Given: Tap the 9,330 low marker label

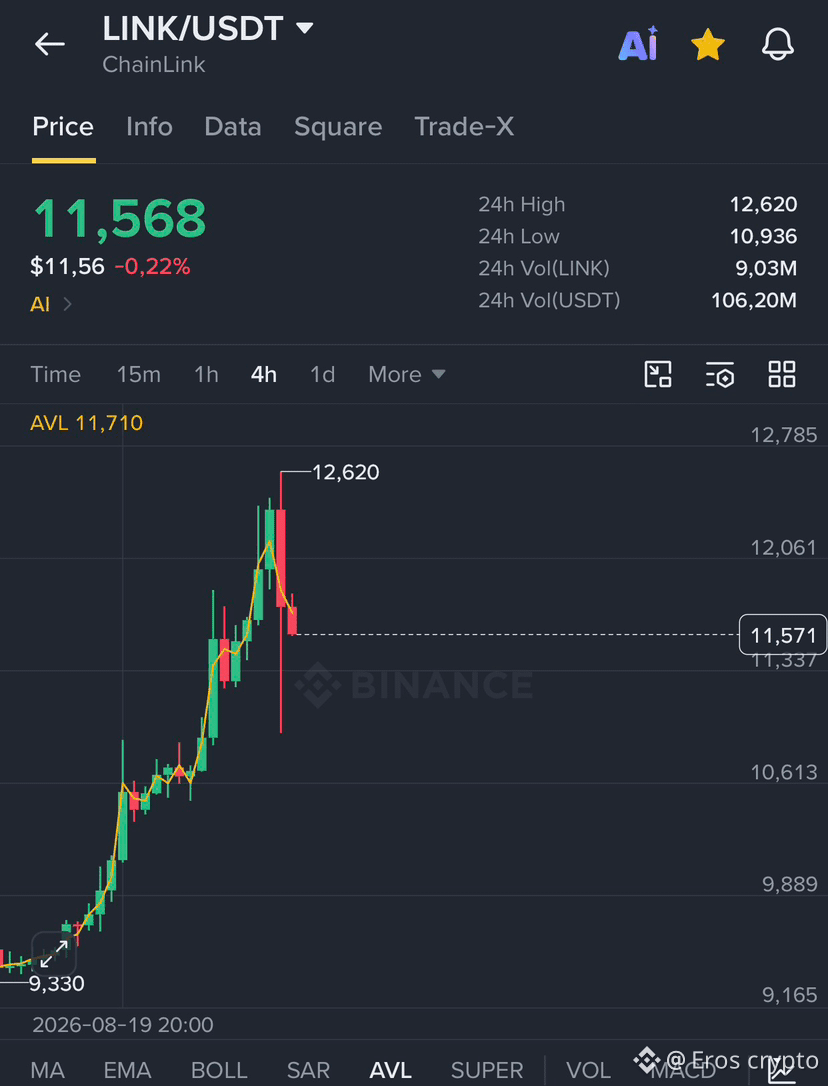Looking at the screenshot, I should tap(56, 983).
